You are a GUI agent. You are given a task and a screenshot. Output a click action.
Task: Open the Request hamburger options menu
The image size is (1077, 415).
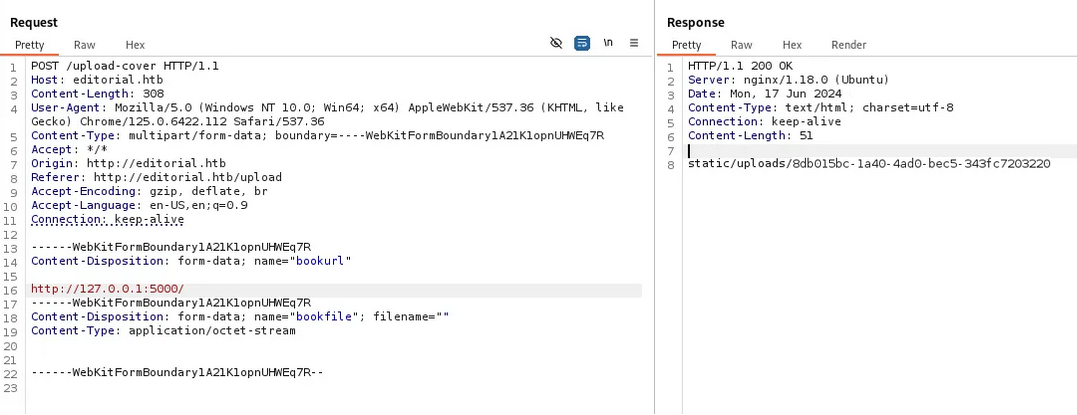coord(634,43)
